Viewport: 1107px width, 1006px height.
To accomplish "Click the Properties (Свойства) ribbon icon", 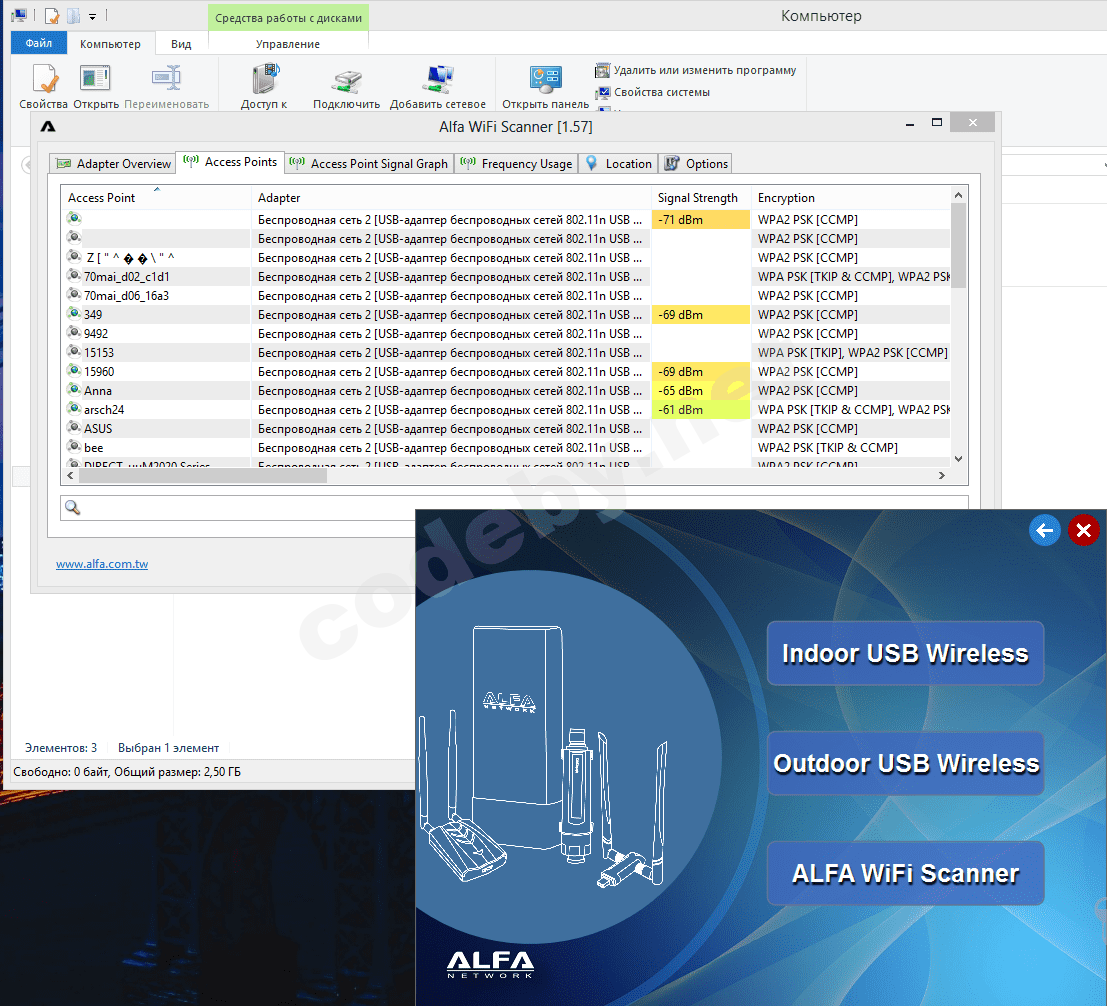I will (x=44, y=80).
